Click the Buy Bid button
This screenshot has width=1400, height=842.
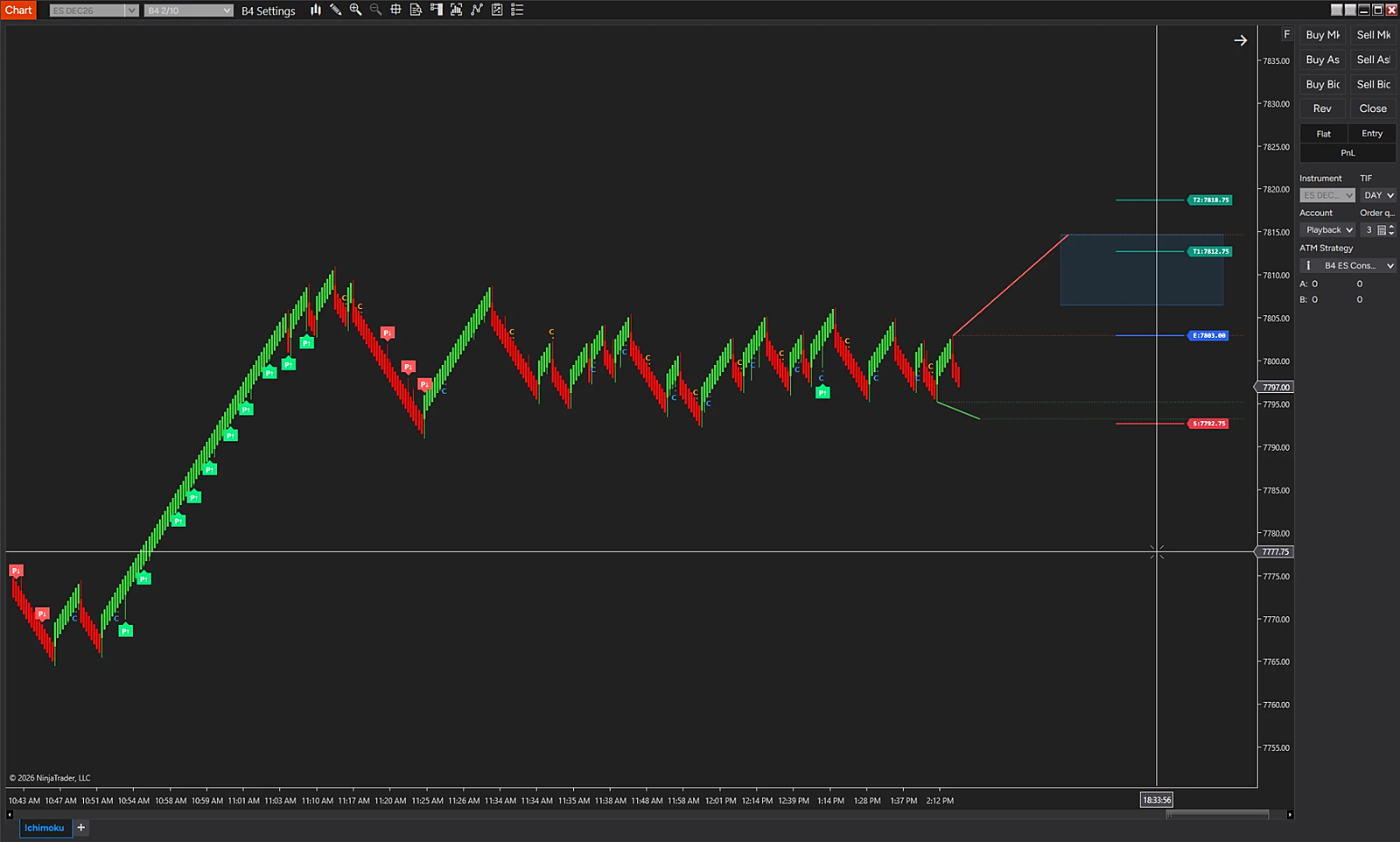pyautogui.click(x=1322, y=84)
